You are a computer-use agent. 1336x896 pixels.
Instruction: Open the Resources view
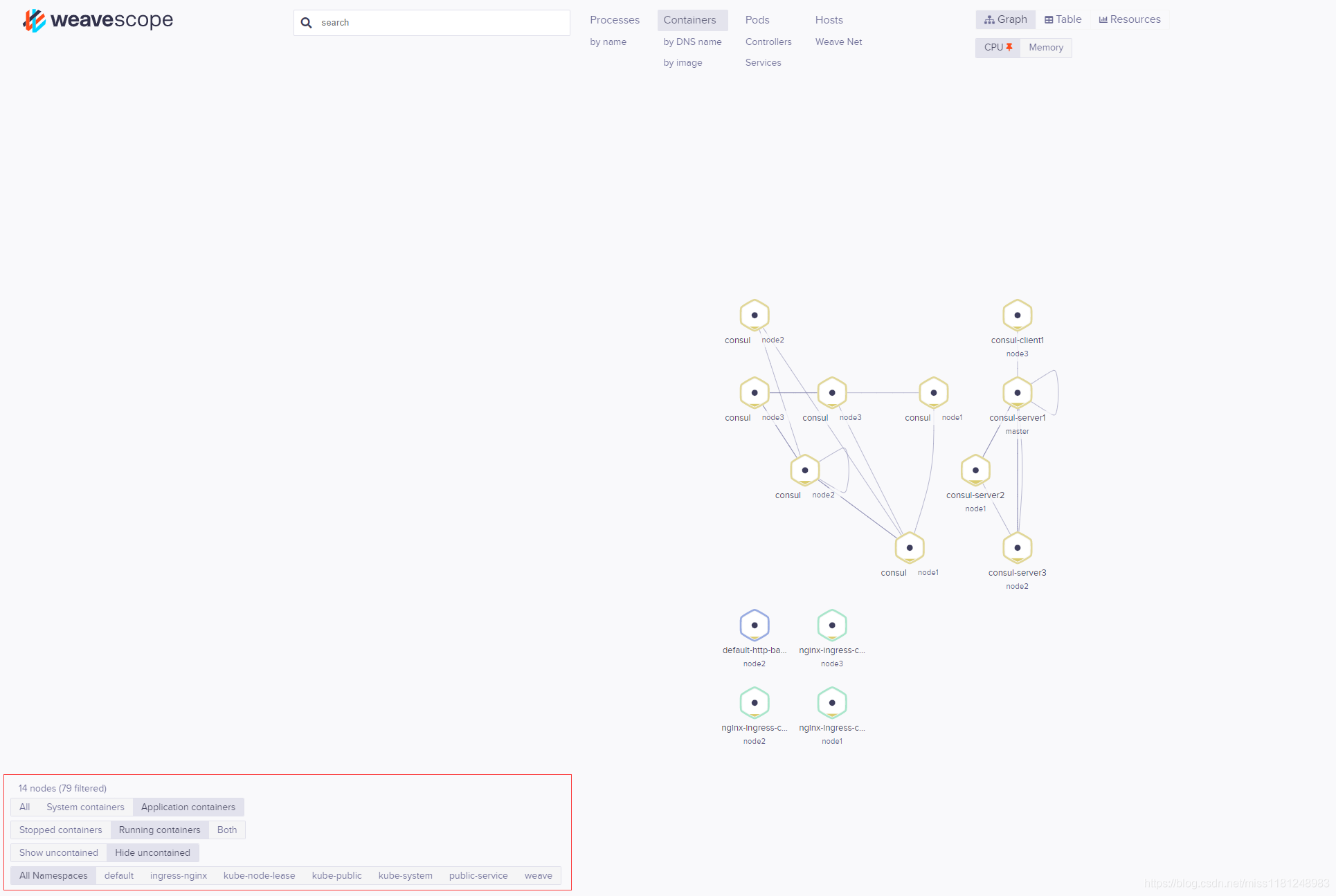[x=1129, y=19]
